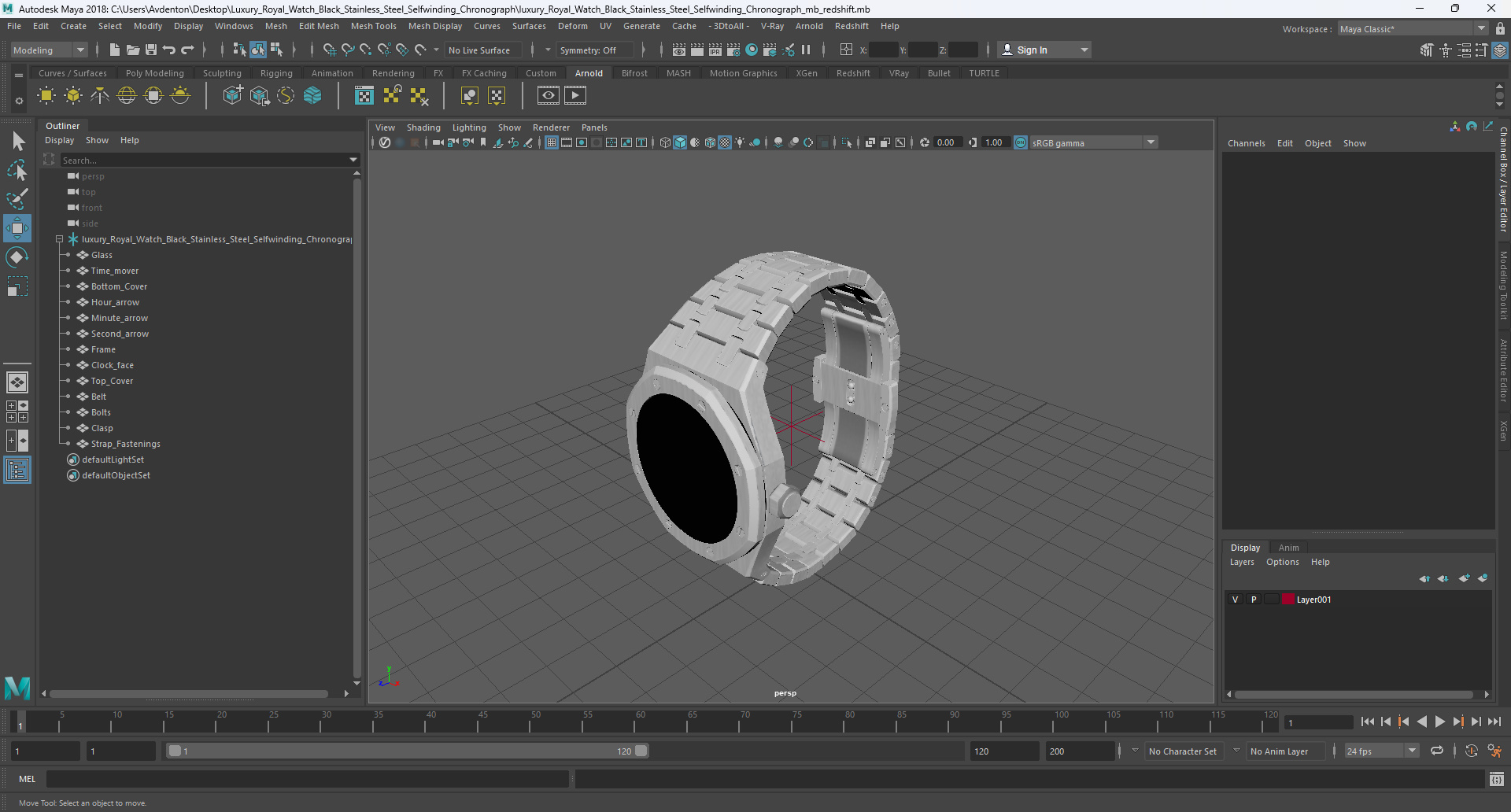Click frame 60 on the timeline
The image size is (1511, 812).
click(640, 722)
